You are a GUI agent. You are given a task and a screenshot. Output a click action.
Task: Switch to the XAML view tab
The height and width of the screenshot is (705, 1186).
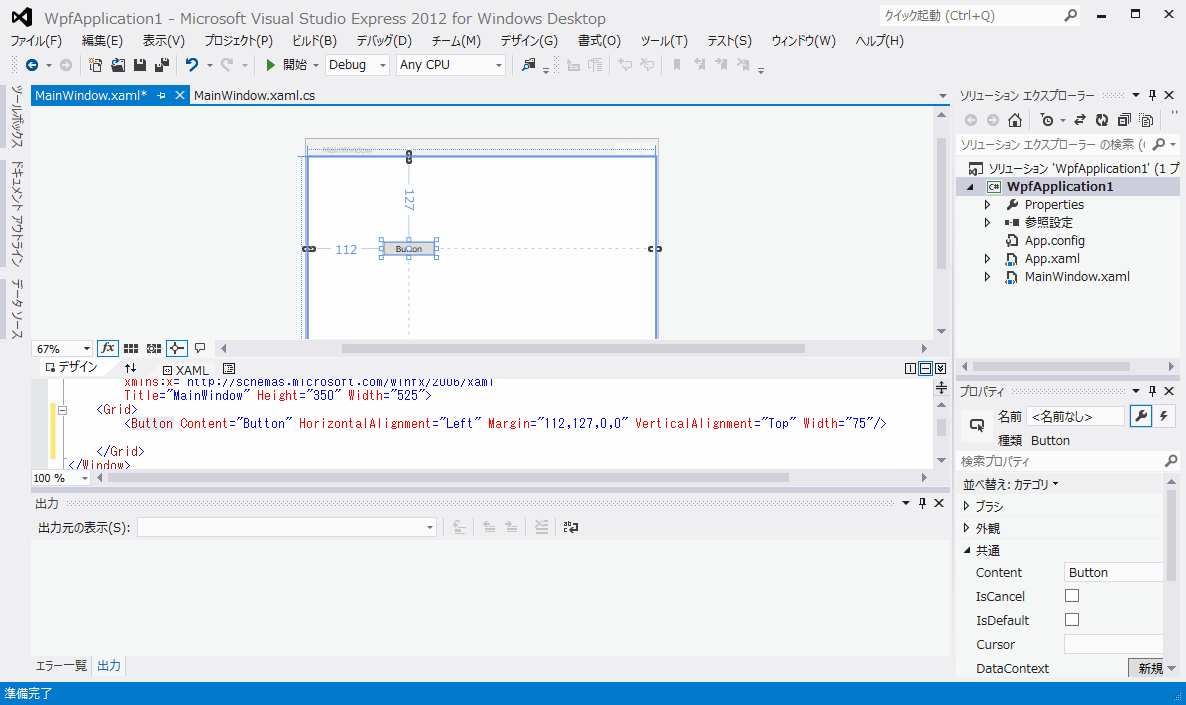[x=185, y=370]
